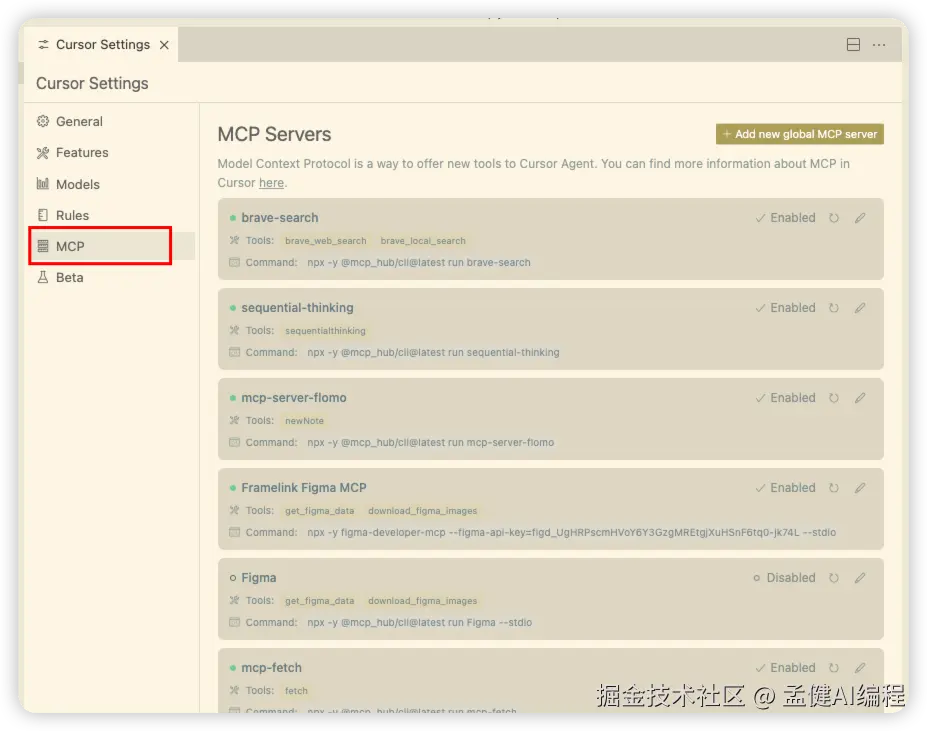This screenshot has width=927, height=731.
Task: Toggle Enabled status of Framelink Figma MCP
Action: tap(785, 487)
